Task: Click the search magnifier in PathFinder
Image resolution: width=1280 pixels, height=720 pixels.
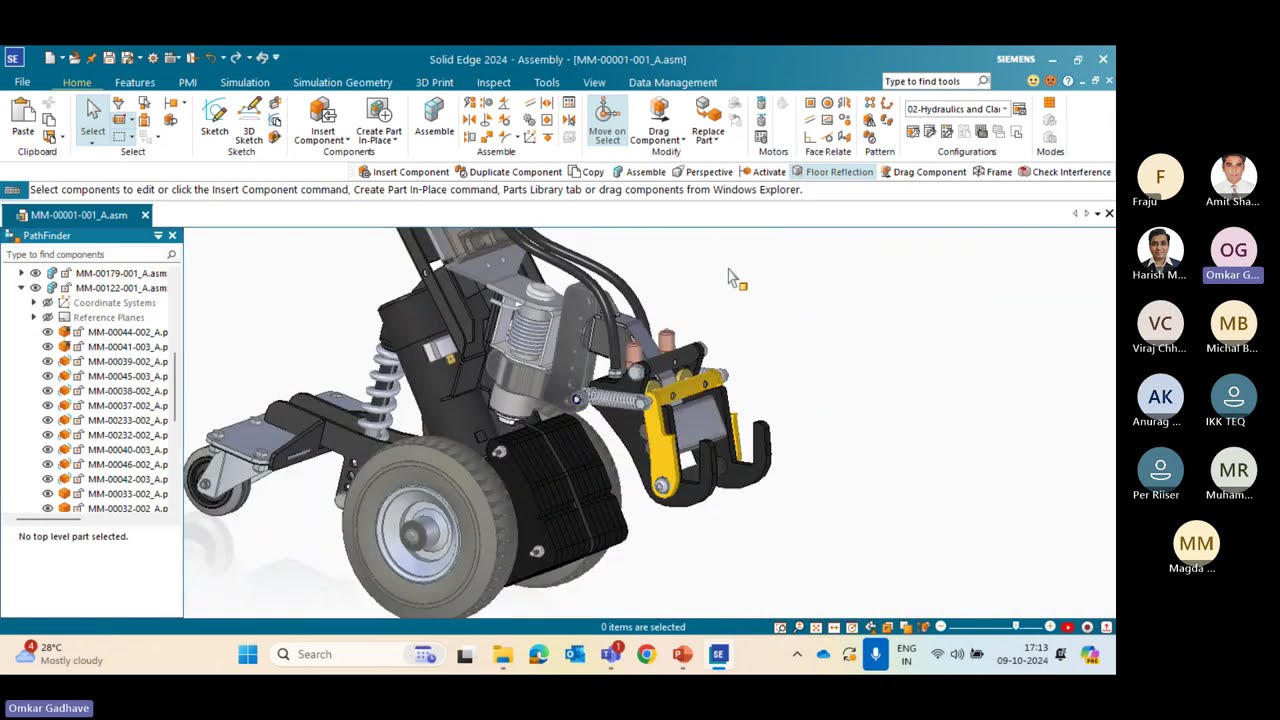Action: point(171,255)
